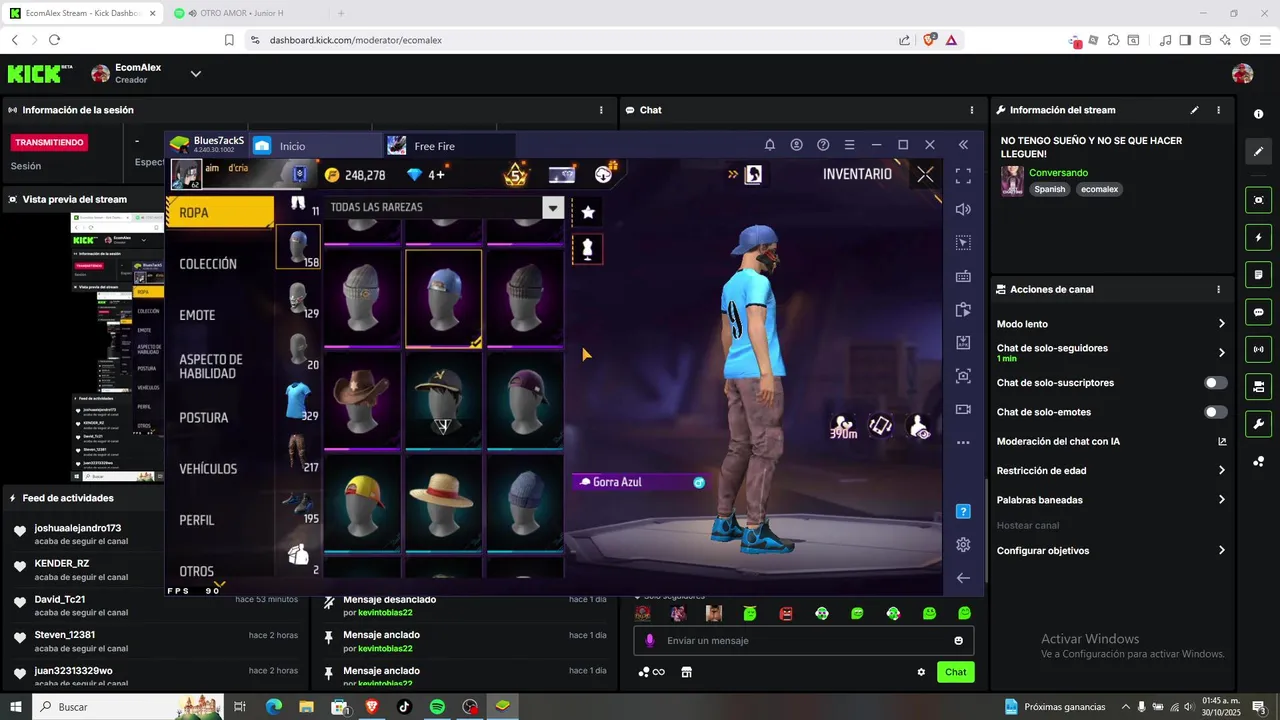The height and width of the screenshot is (720, 1280).
Task: Toggle Chat de solo-emotes switch
Action: pyautogui.click(x=1215, y=412)
